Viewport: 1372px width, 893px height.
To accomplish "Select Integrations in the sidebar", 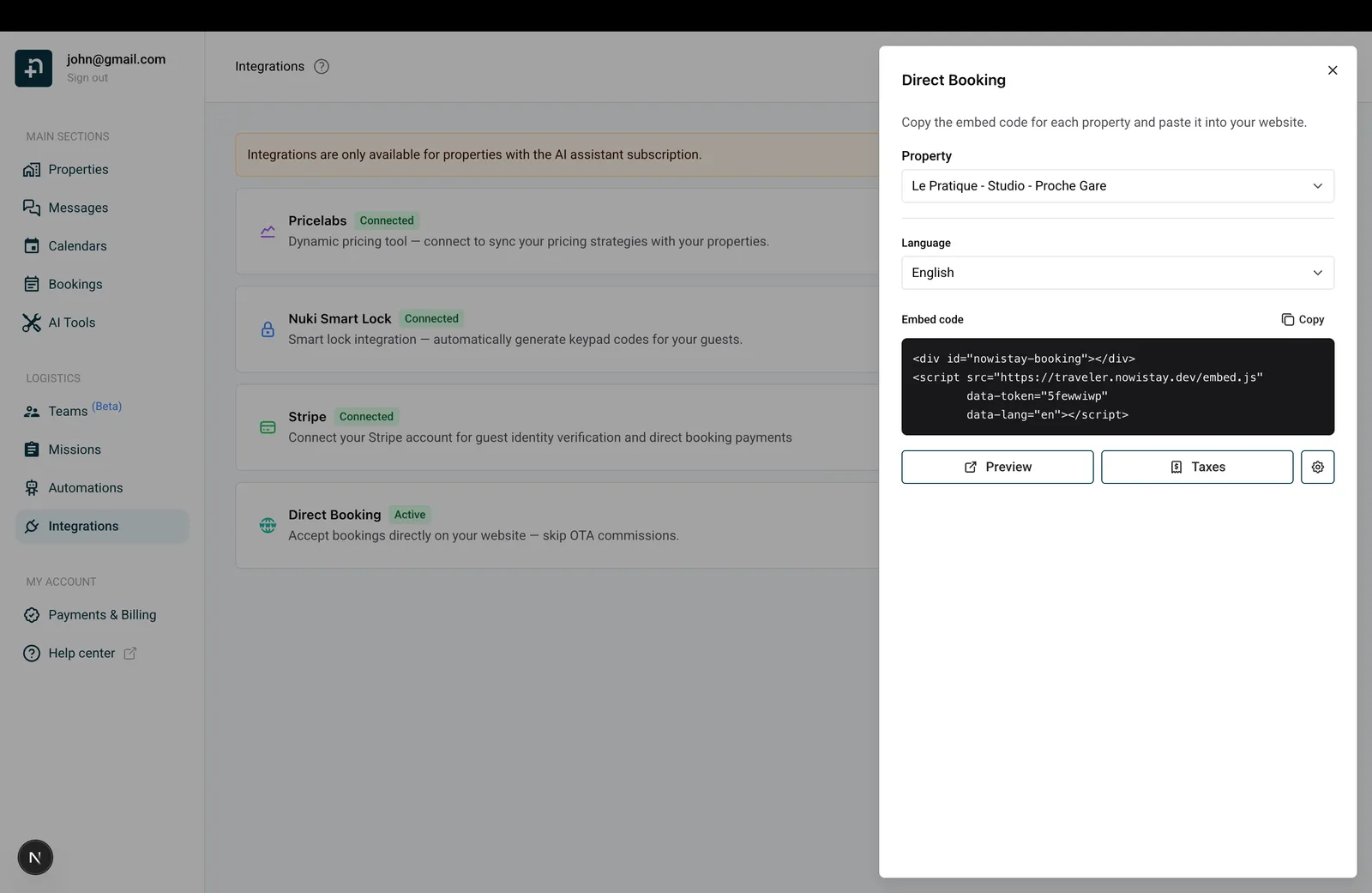I will tap(102, 526).
